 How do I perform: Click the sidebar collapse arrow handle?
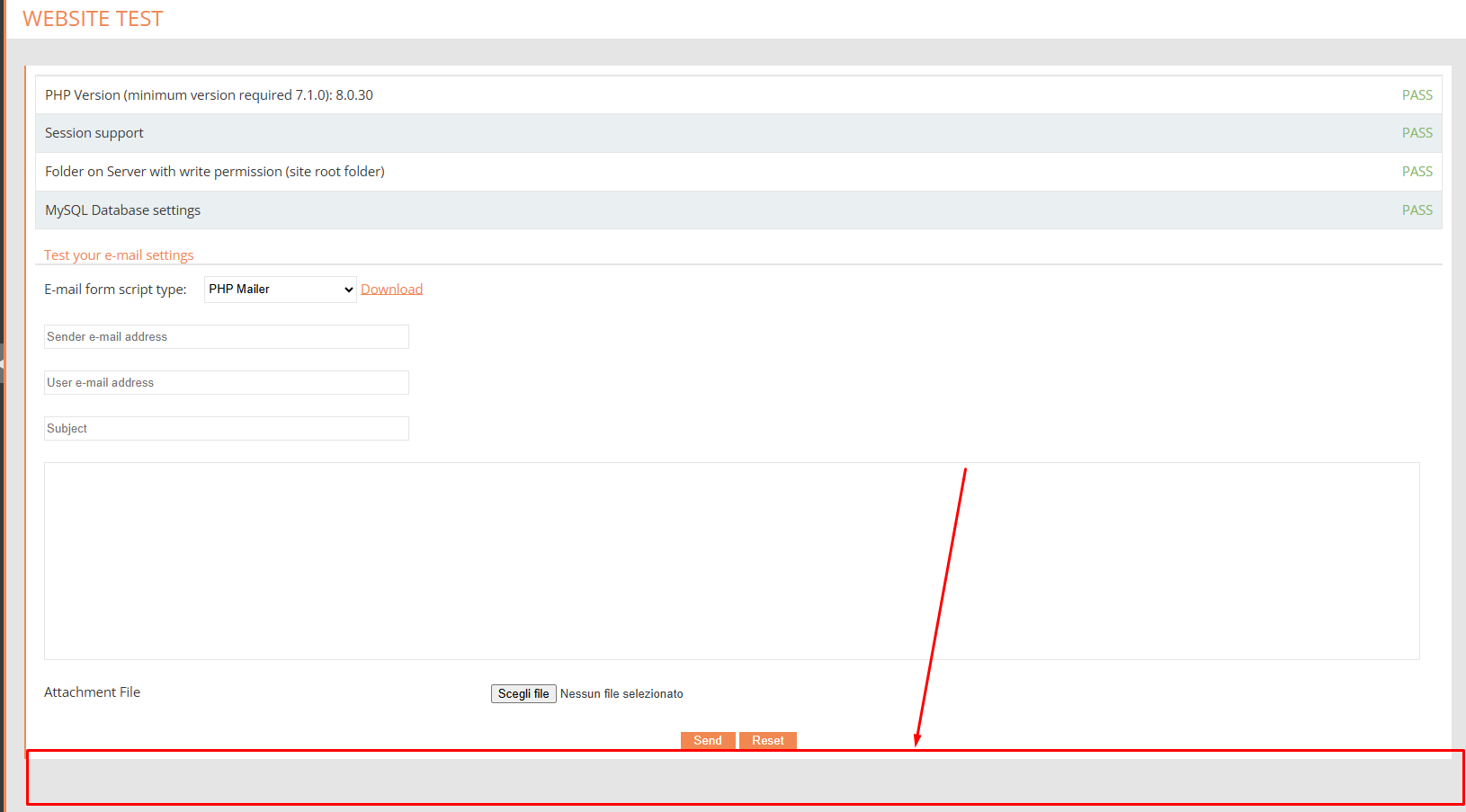(x=3, y=363)
